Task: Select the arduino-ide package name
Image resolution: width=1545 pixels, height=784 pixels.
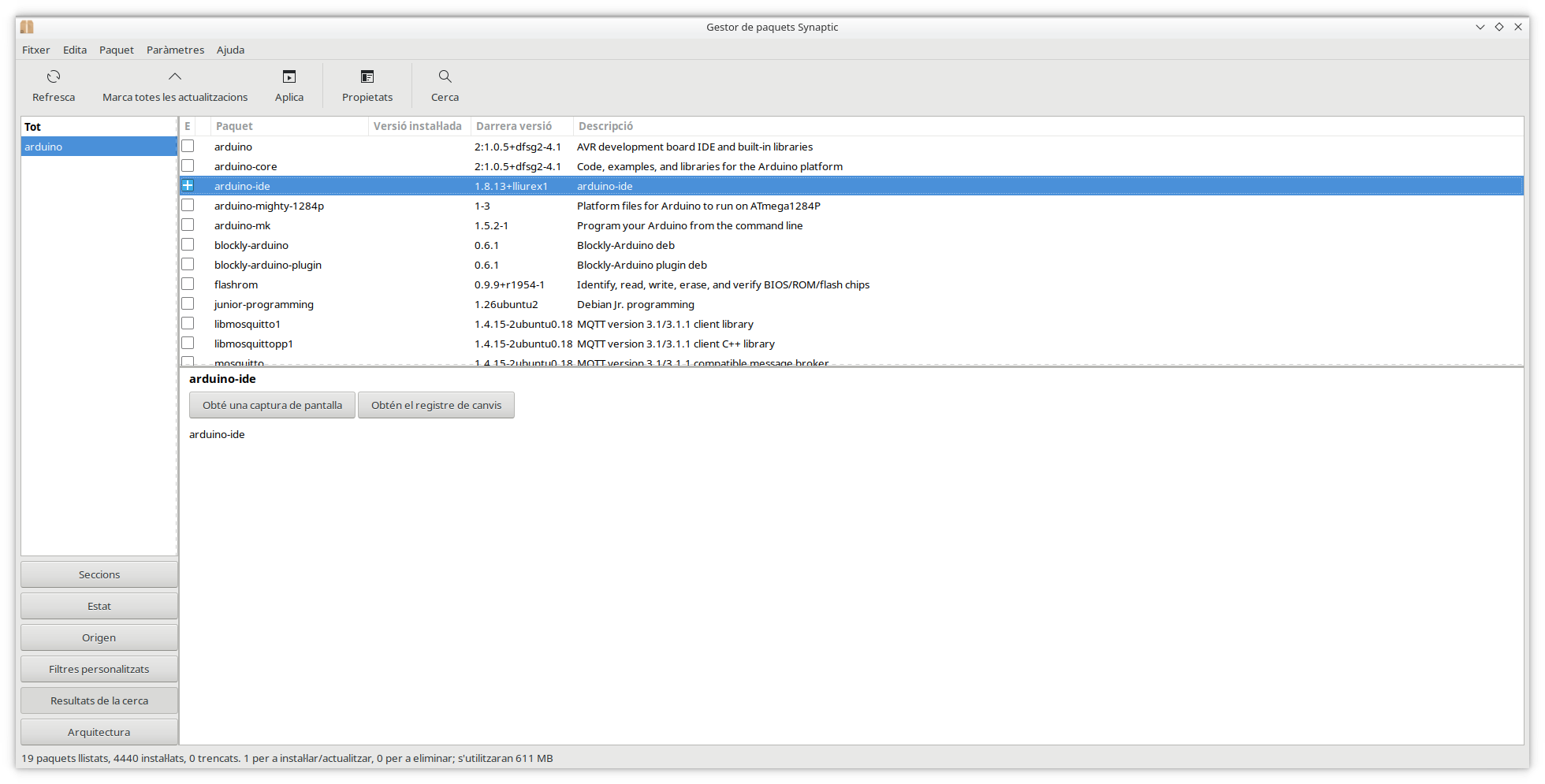Action: coord(242,186)
